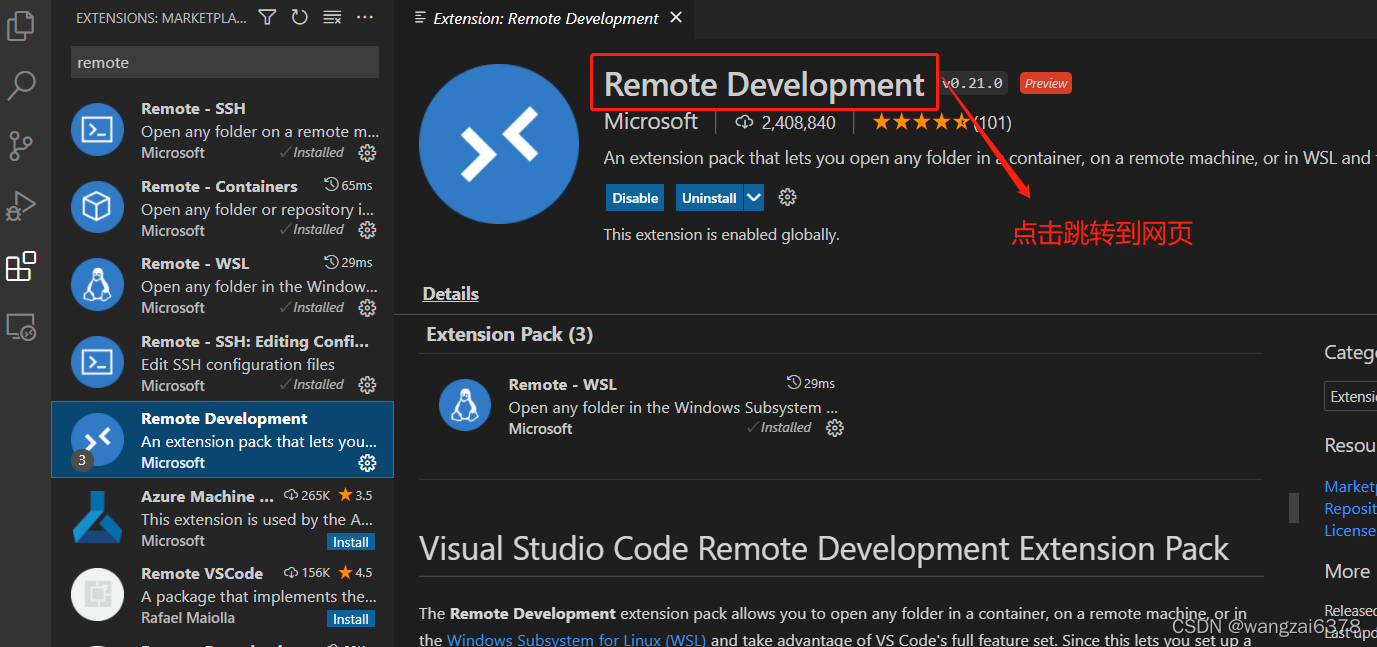Expand the Uninstall dropdown arrow
Viewport: 1377px width, 647px height.
click(754, 198)
